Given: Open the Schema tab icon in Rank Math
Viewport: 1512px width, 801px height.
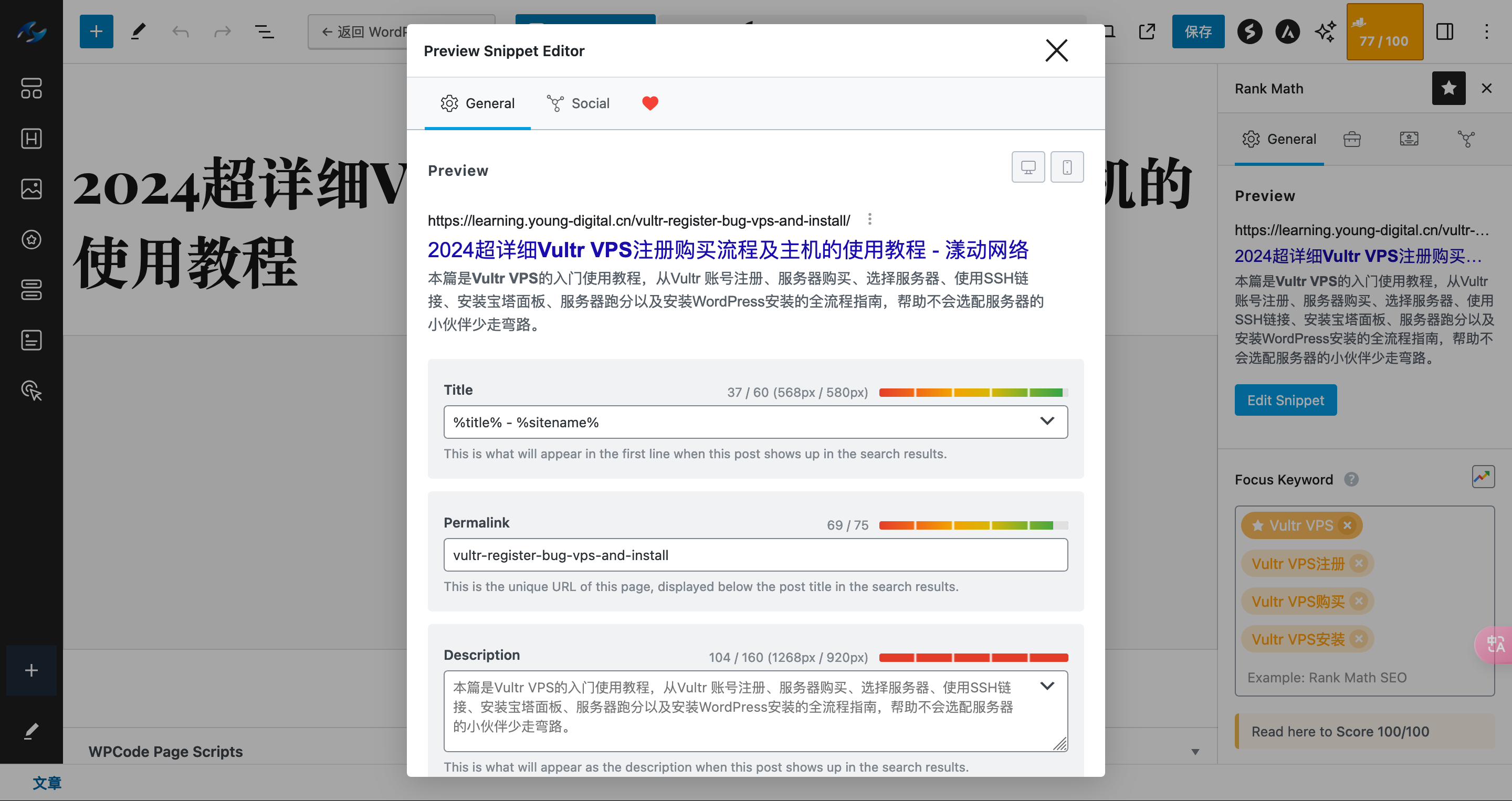Looking at the screenshot, I should coord(1409,139).
